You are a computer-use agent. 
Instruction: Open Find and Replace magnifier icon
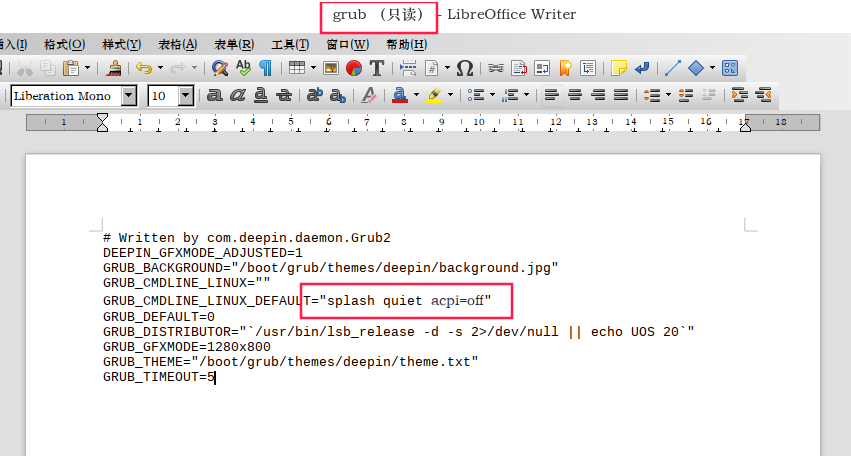tap(220, 68)
